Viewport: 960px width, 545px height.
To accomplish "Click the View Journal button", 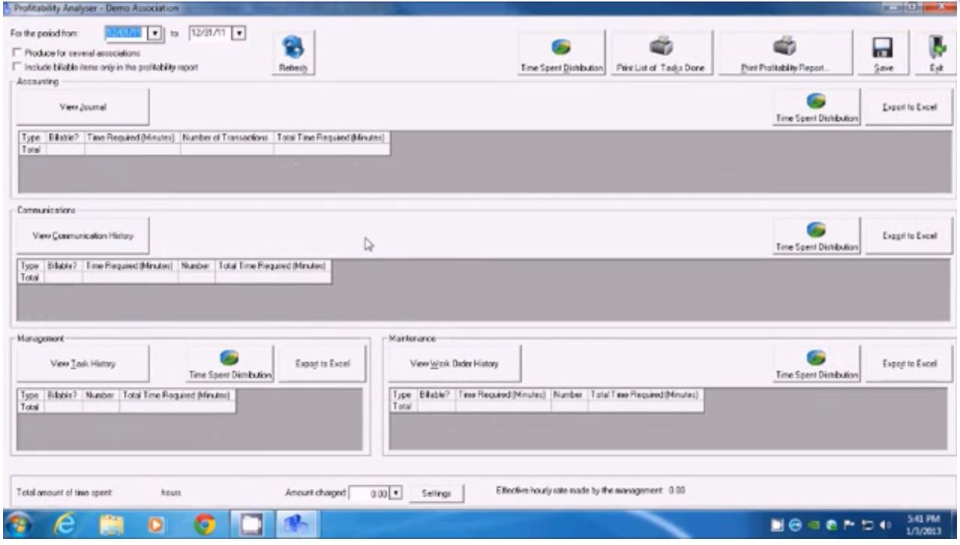I will click(83, 107).
